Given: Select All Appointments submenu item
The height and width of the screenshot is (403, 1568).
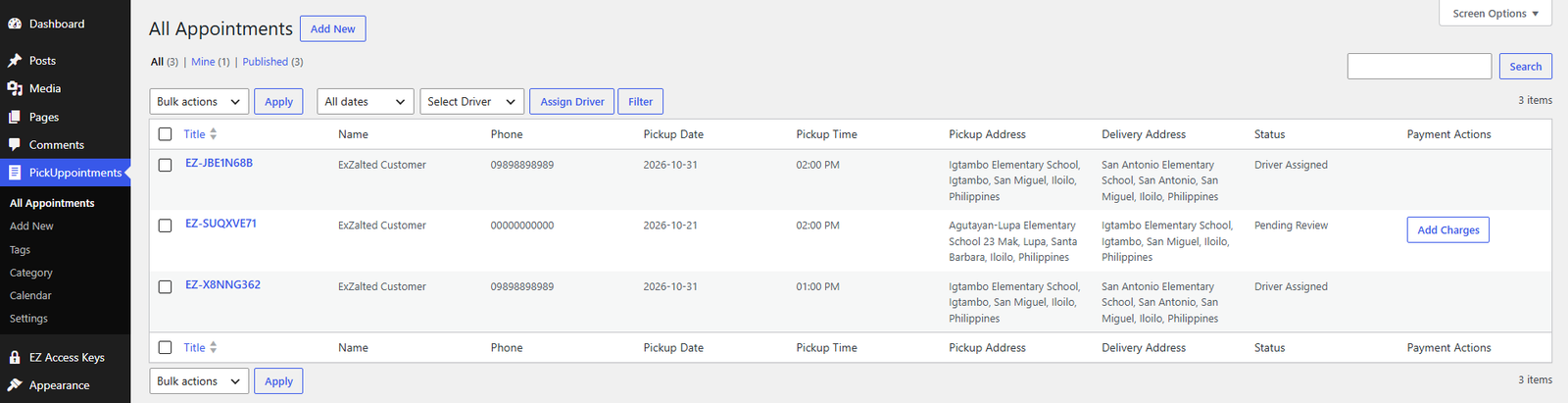Looking at the screenshot, I should tap(52, 203).
